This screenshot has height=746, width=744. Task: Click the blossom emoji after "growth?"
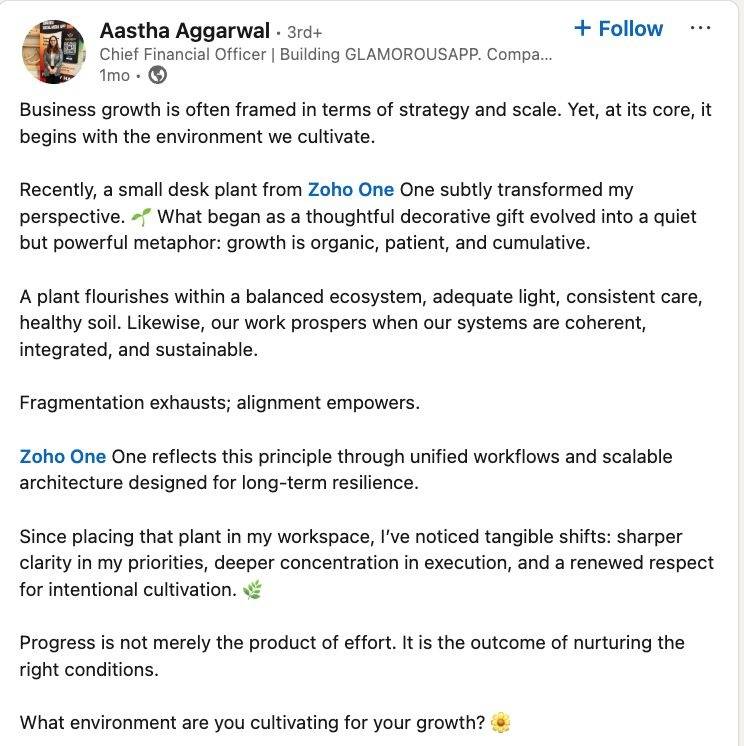pyautogui.click(x=500, y=723)
